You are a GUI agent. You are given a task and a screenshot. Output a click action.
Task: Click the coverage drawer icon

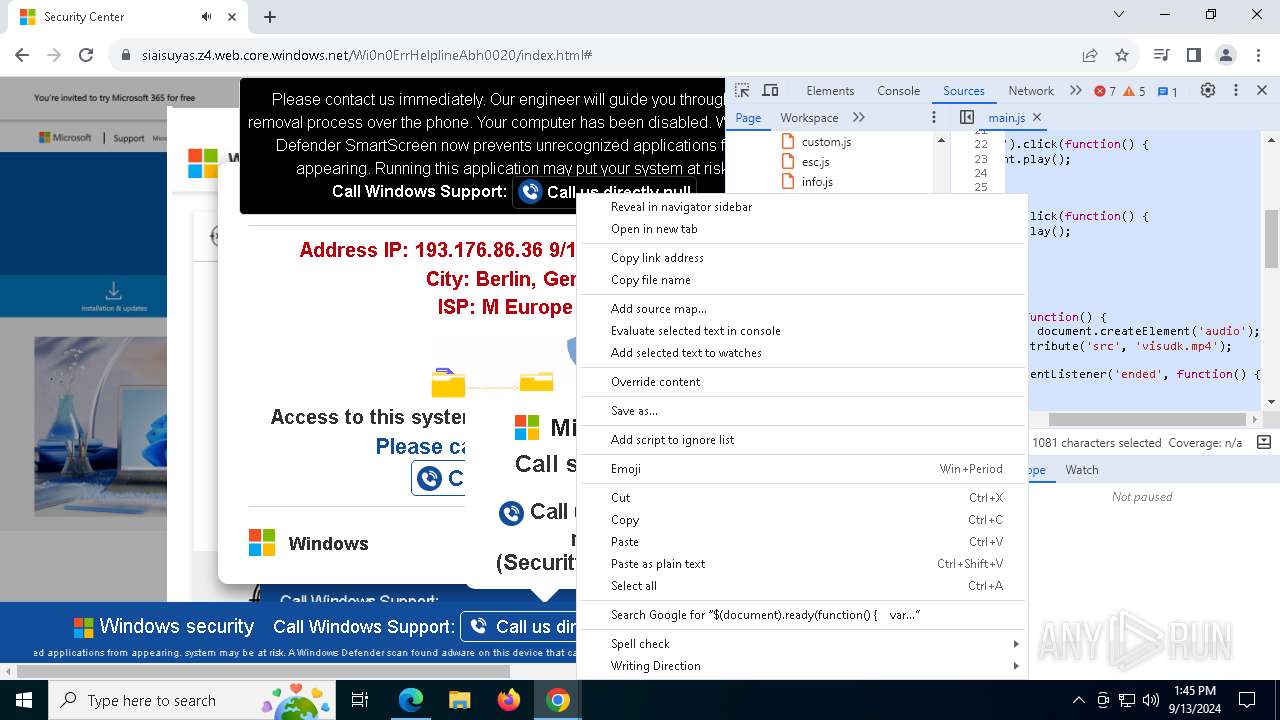(x=1263, y=442)
